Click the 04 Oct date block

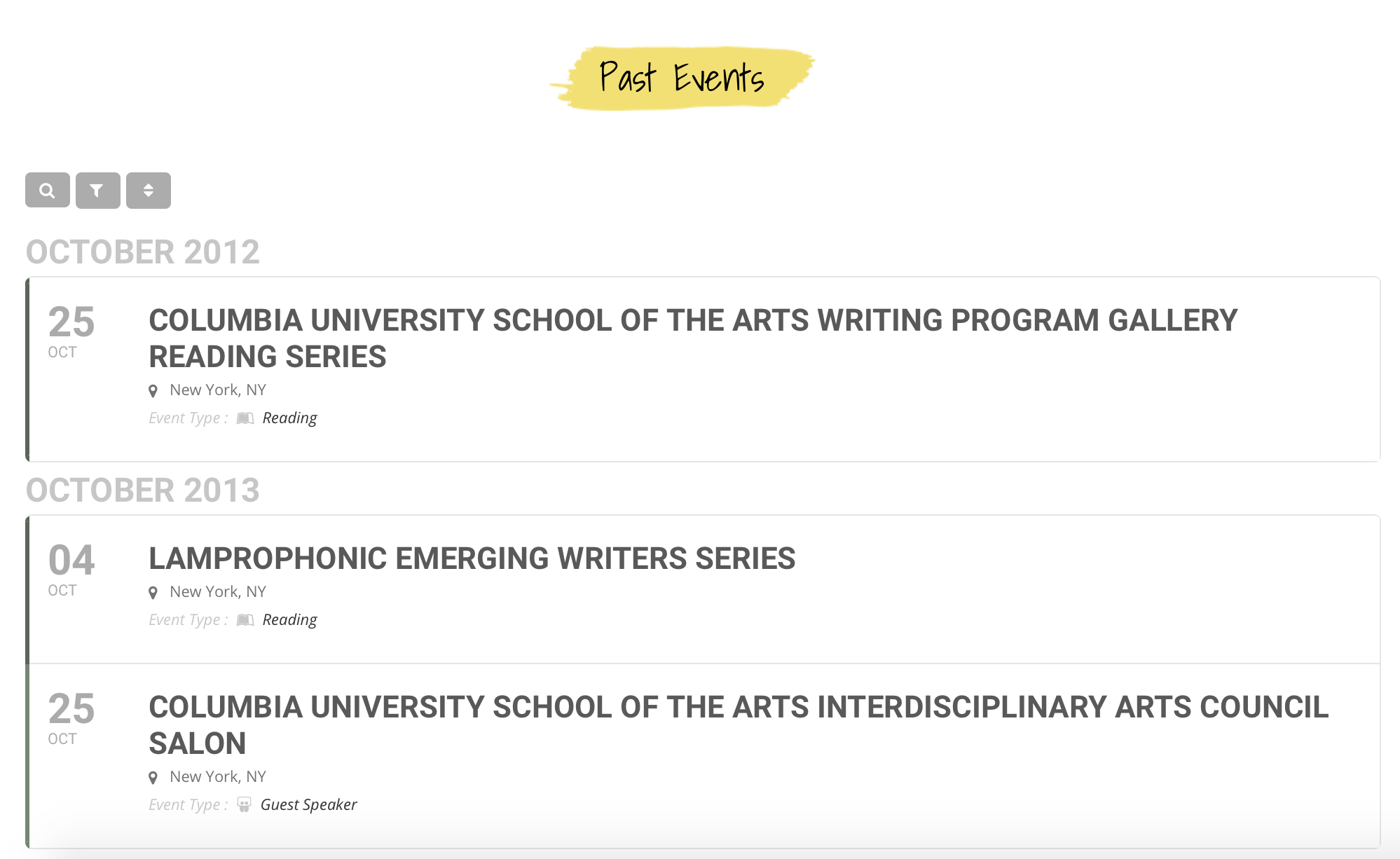click(71, 568)
